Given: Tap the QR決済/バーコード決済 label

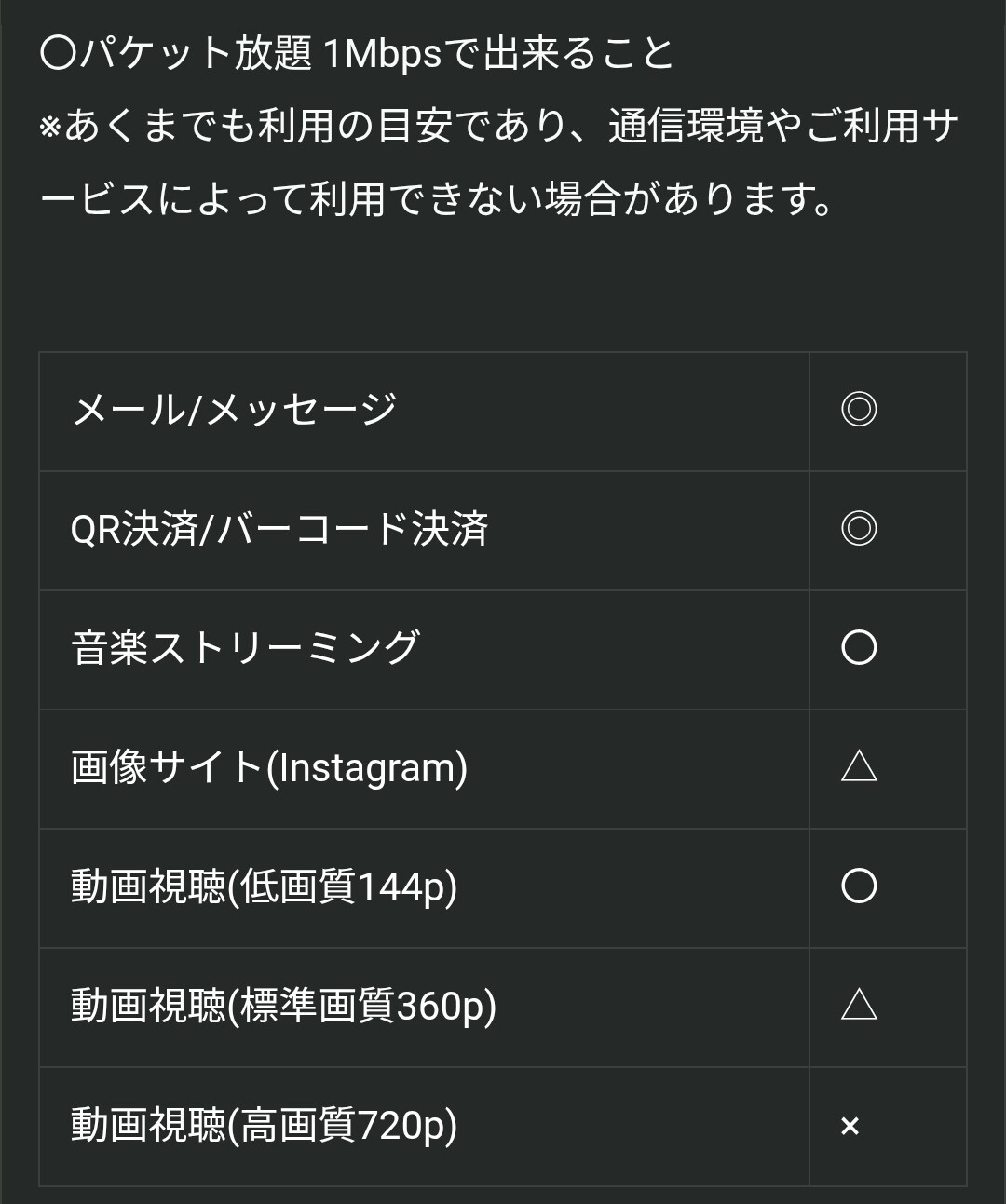Looking at the screenshot, I should coord(279,529).
